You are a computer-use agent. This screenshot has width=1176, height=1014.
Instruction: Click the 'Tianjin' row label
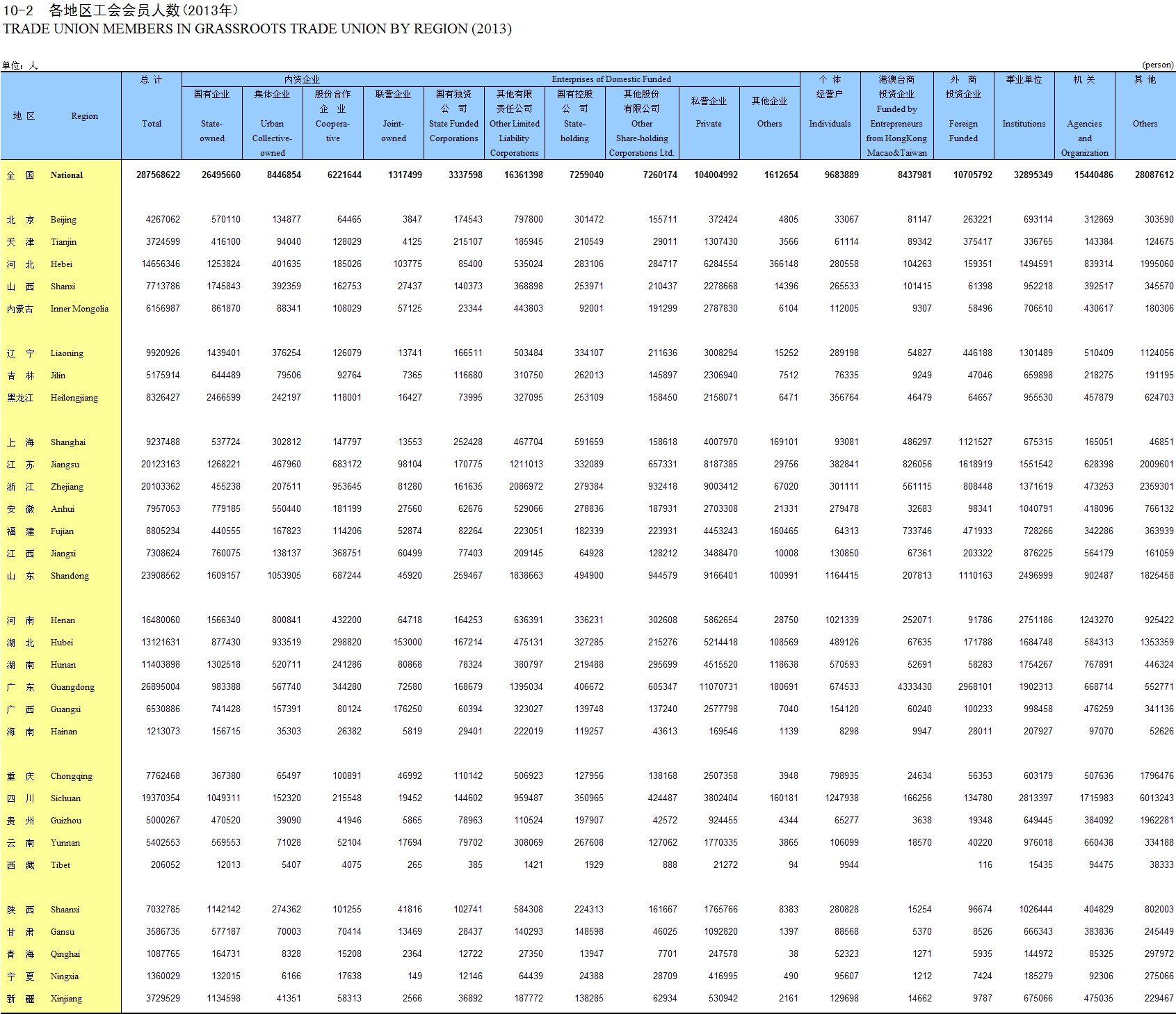pos(63,242)
